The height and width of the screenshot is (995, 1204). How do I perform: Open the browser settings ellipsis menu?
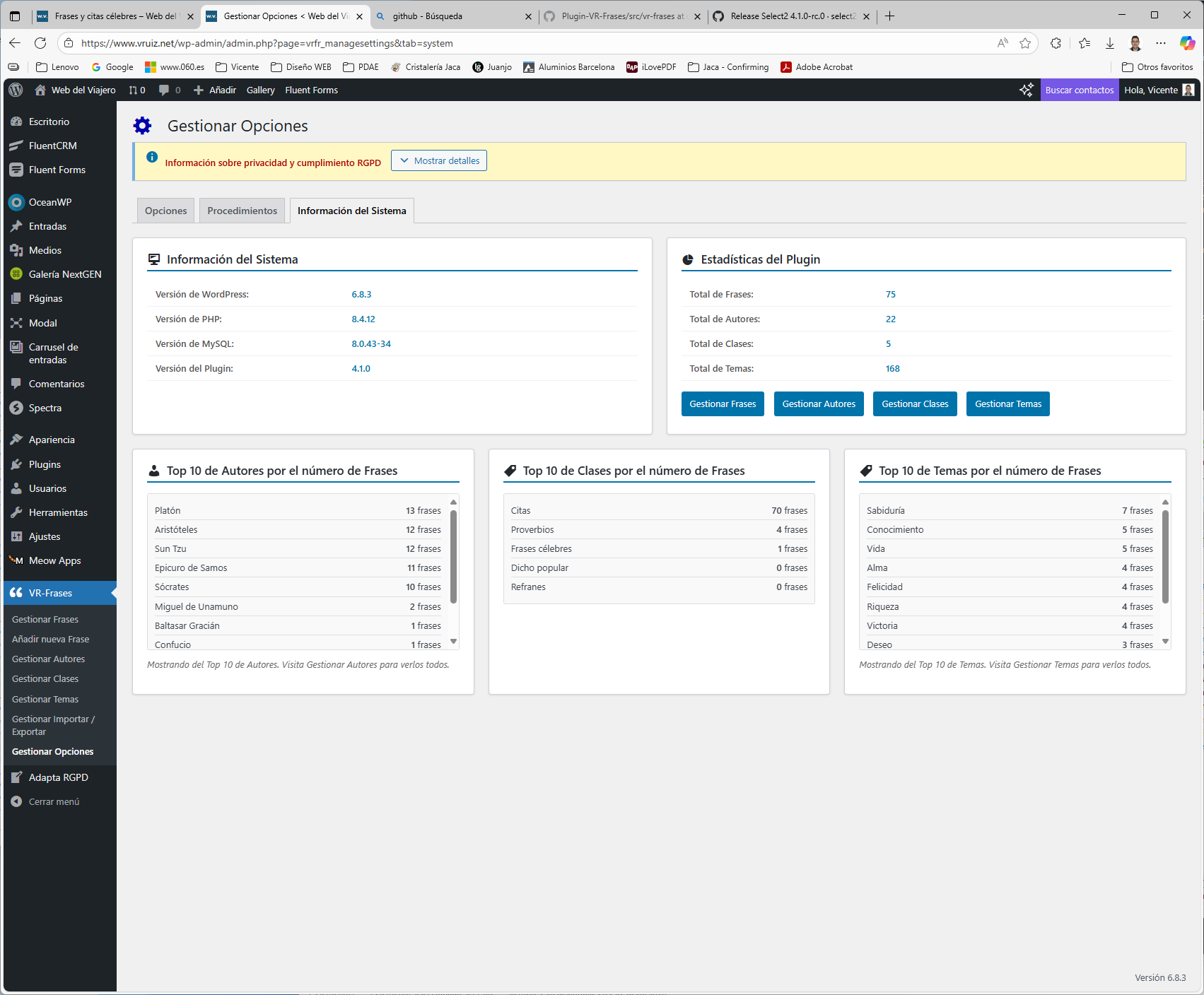tap(1160, 43)
